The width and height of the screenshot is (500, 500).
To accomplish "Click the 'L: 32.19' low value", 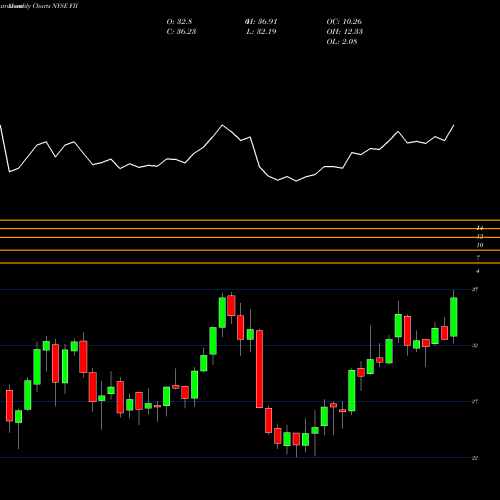I will [262, 32].
